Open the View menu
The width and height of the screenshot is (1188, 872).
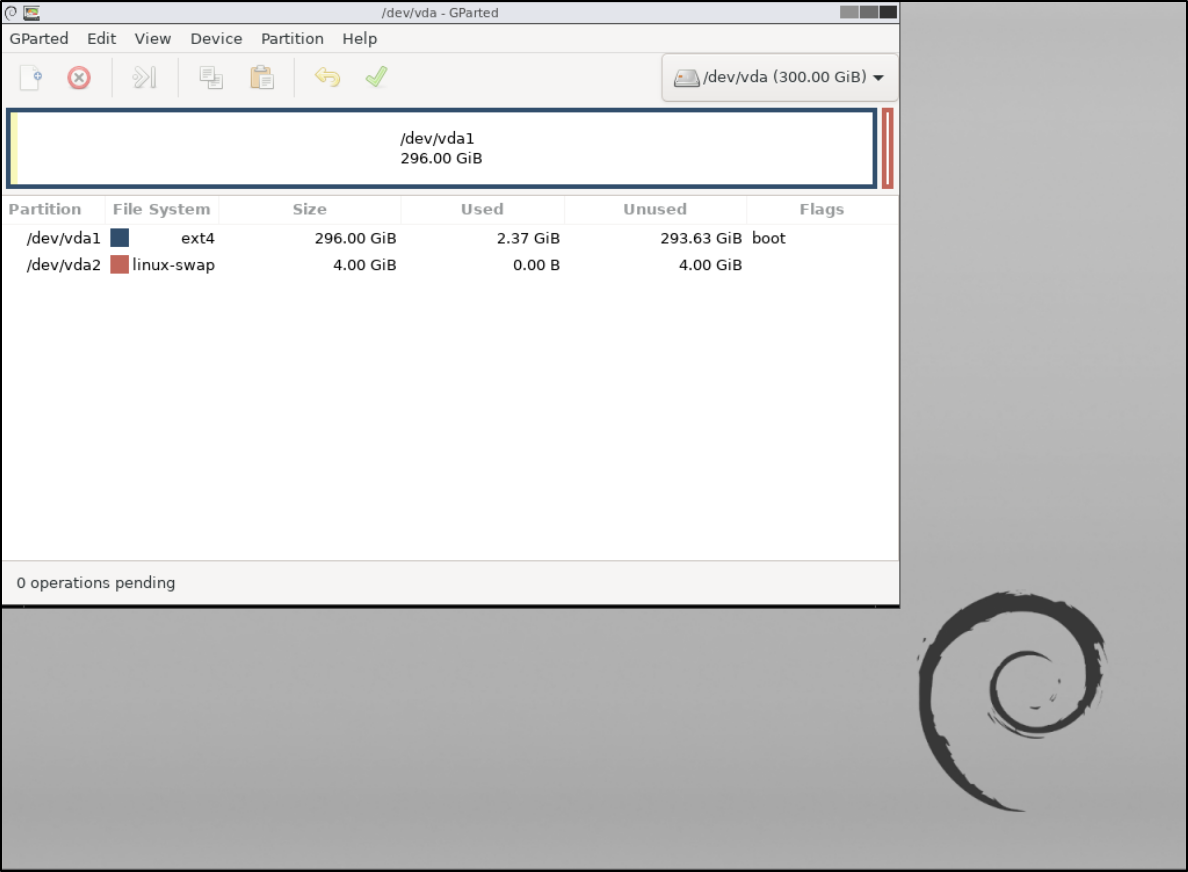click(x=153, y=39)
